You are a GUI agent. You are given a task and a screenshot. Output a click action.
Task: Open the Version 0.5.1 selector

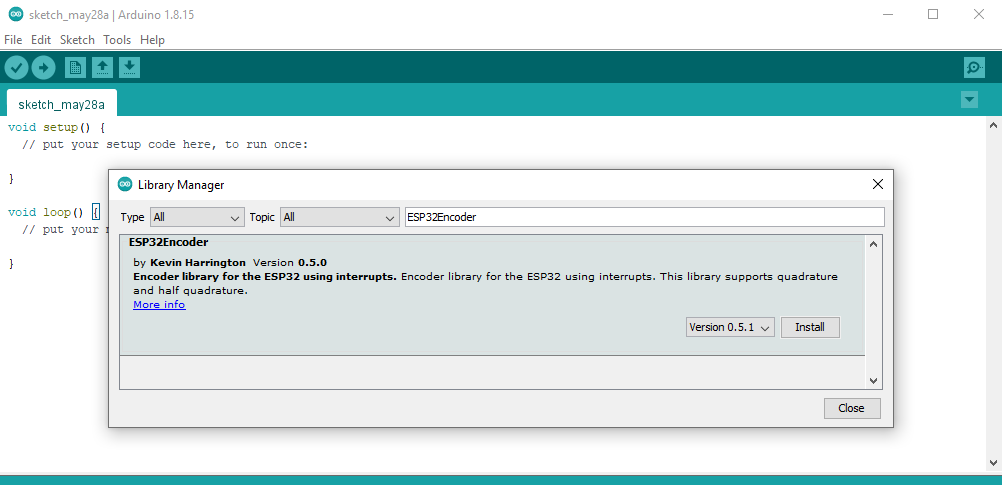pyautogui.click(x=730, y=327)
